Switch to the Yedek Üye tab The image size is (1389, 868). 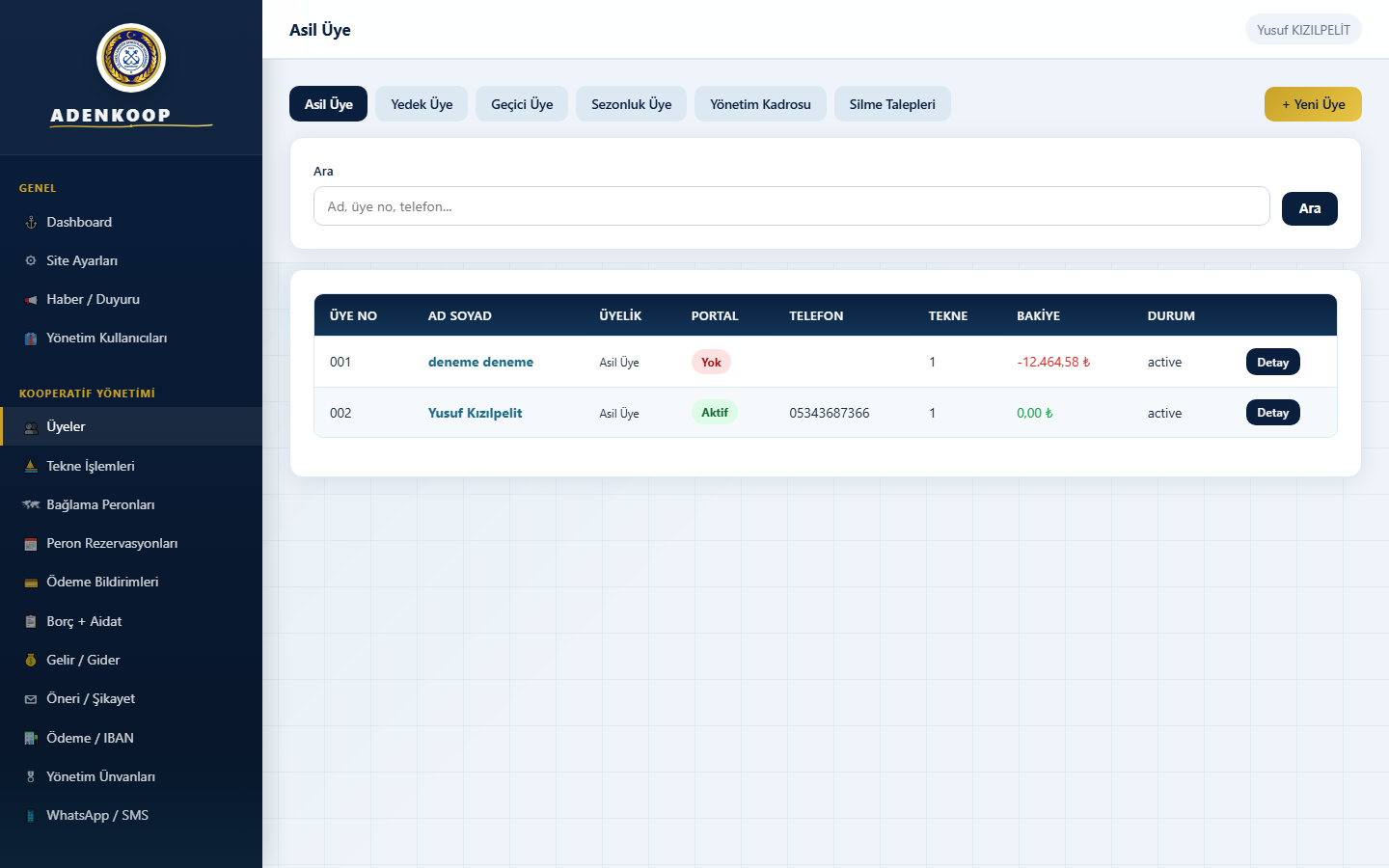point(422,104)
